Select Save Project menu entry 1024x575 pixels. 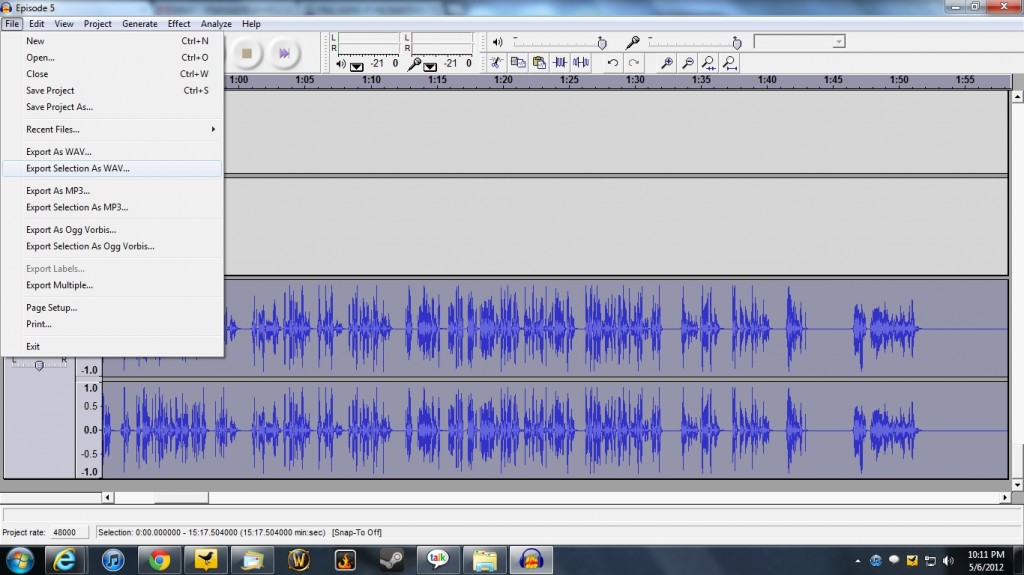point(112,90)
